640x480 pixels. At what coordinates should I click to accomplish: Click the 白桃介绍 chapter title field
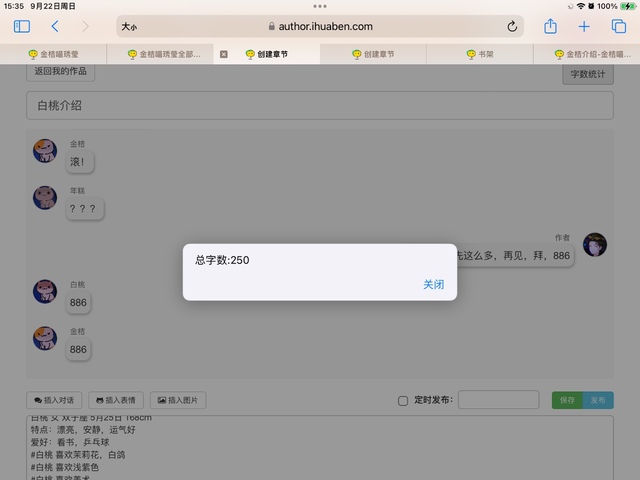pyautogui.click(x=320, y=106)
